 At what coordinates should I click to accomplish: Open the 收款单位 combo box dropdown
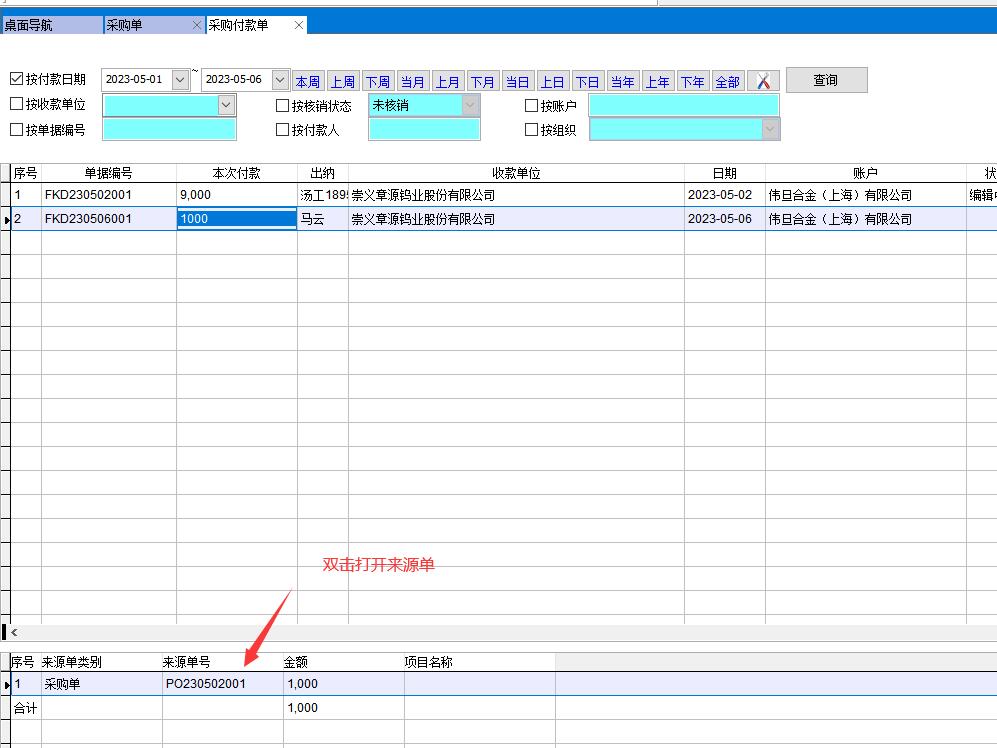226,104
